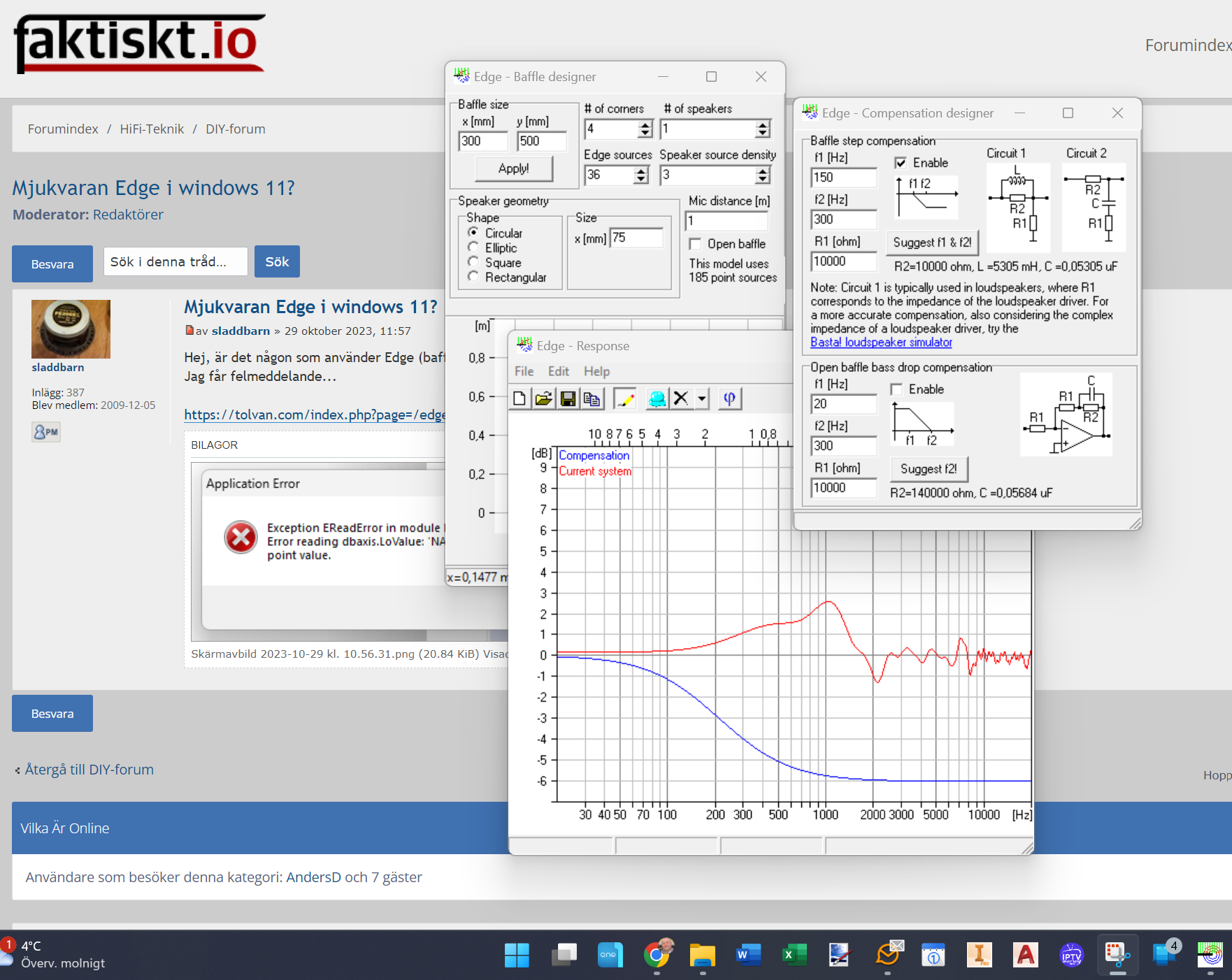Go to DIY-forum in the breadcrumb
The width and height of the screenshot is (1232, 980).
pos(236,129)
